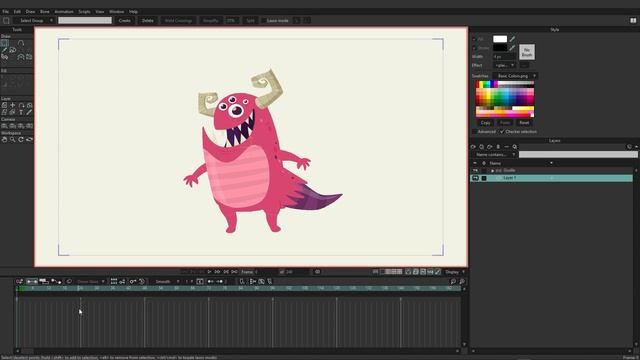
Task: Click the Delete button in tool options
Action: (x=147, y=20)
